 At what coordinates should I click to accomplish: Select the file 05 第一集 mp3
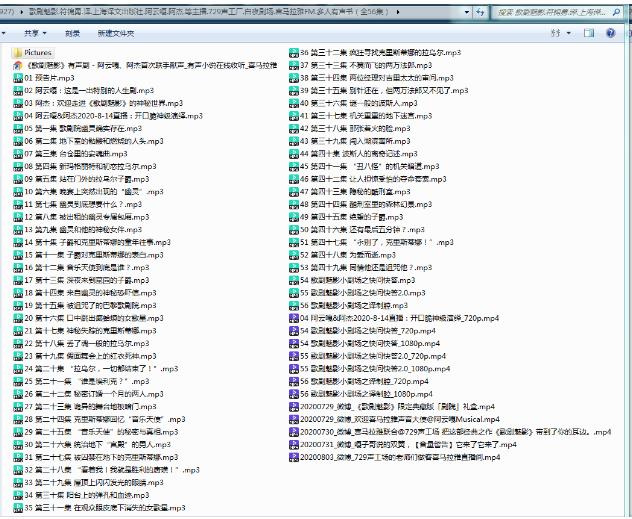80,129
